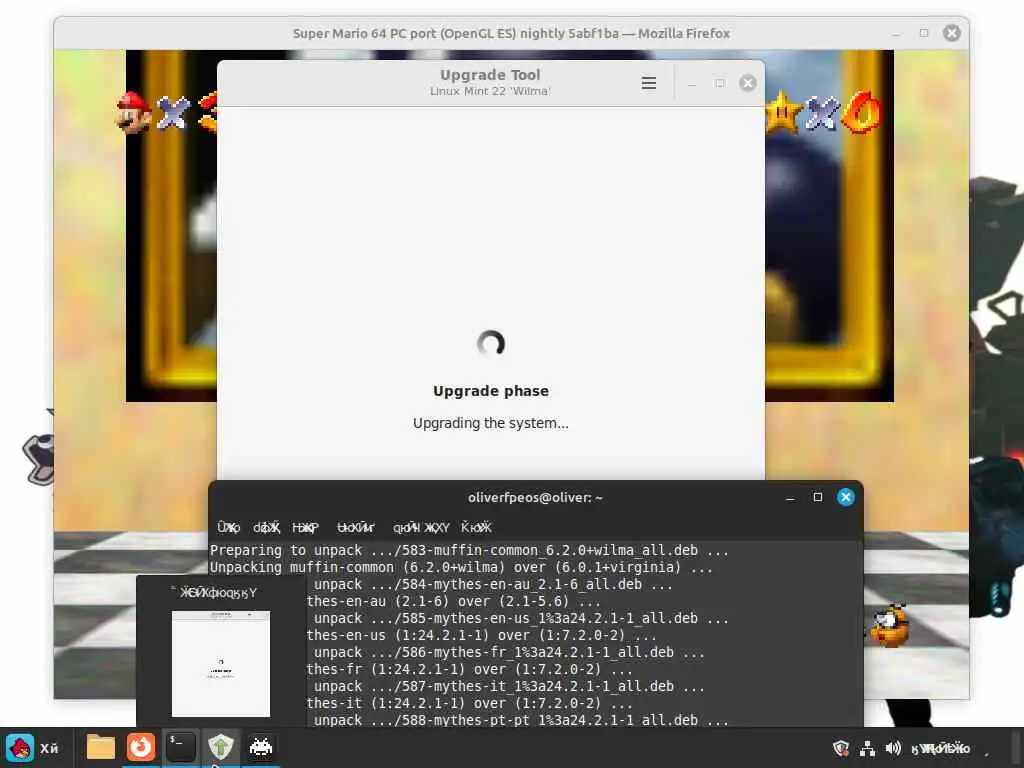This screenshot has width=1024, height=768.
Task: Open the panel clock in the tray
Action: click(x=940, y=748)
